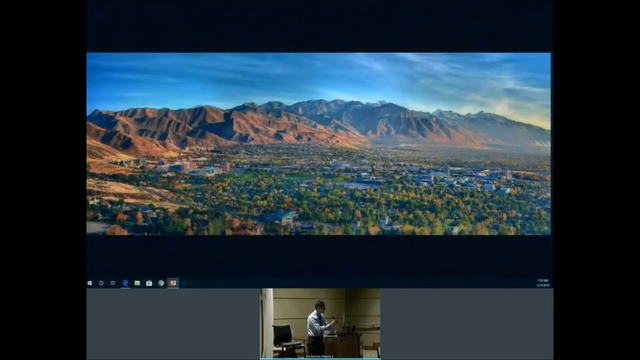Click the podium in the presenter video
Screen dimensions: 640x360
[343, 345]
